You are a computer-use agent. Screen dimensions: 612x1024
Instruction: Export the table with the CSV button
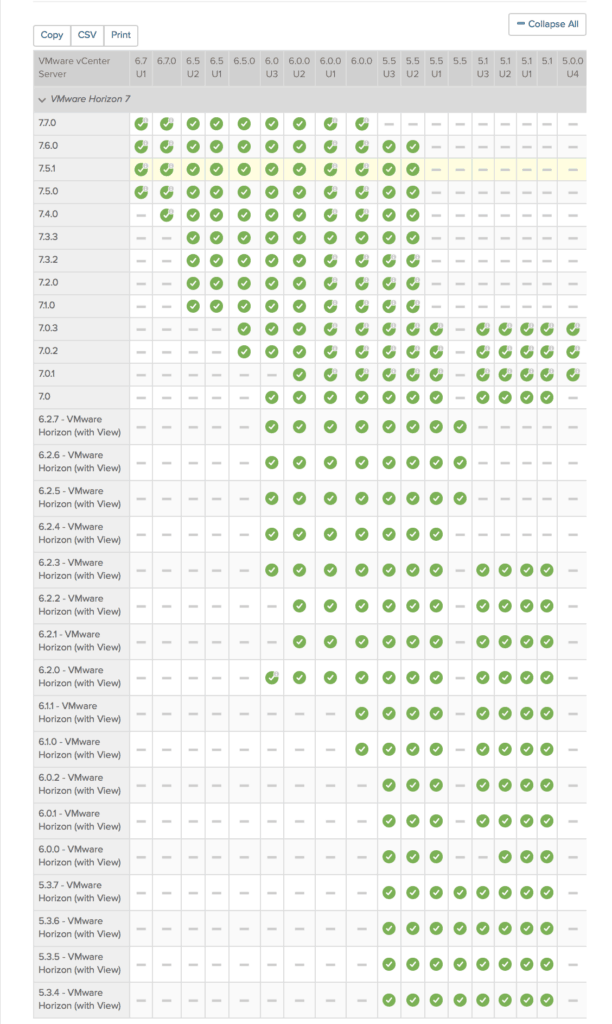click(86, 35)
